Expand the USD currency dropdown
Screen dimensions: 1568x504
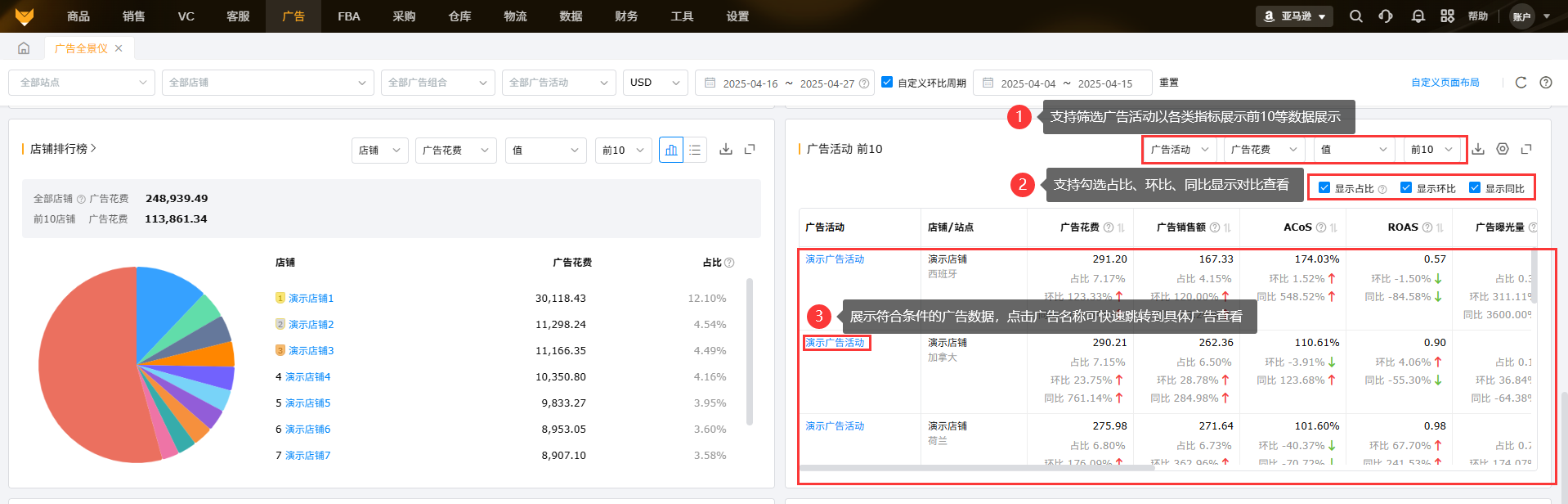655,83
